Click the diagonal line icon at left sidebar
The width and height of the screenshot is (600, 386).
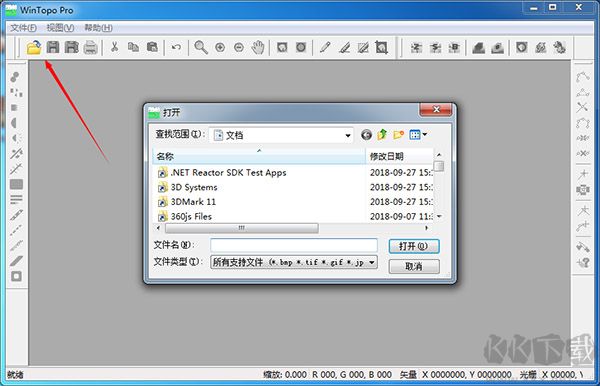pyautogui.click(x=16, y=261)
